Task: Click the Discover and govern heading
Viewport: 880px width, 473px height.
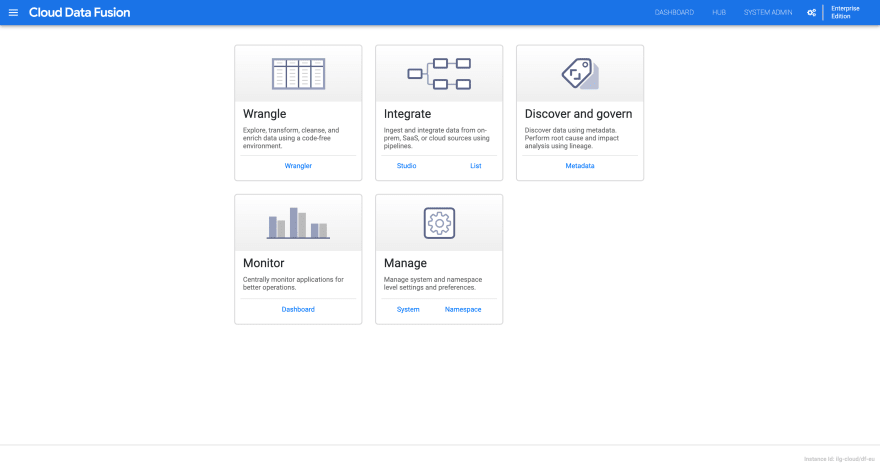Action: tap(578, 114)
